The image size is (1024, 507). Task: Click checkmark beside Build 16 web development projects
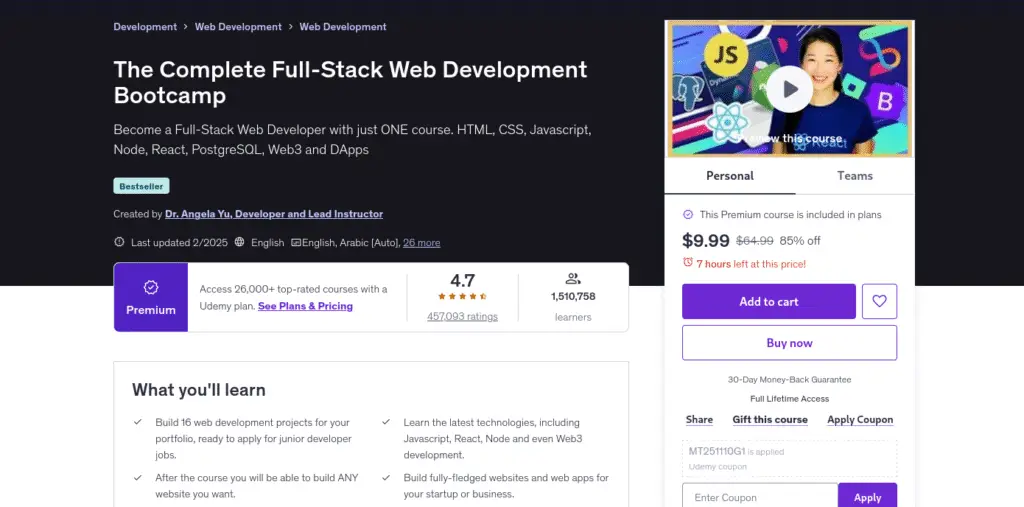tap(138, 422)
